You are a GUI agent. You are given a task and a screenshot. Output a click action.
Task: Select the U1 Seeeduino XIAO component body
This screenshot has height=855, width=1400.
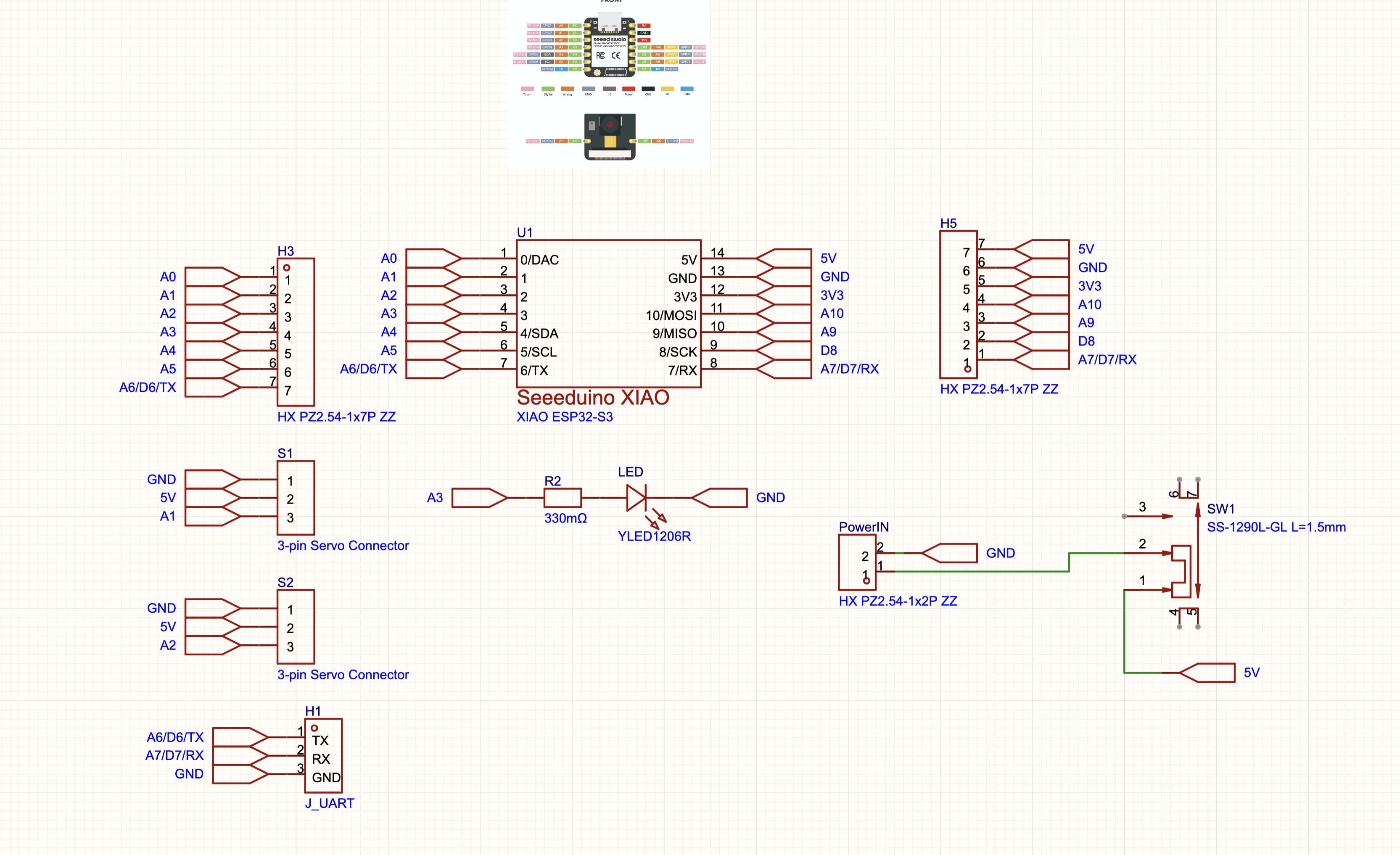[608, 314]
